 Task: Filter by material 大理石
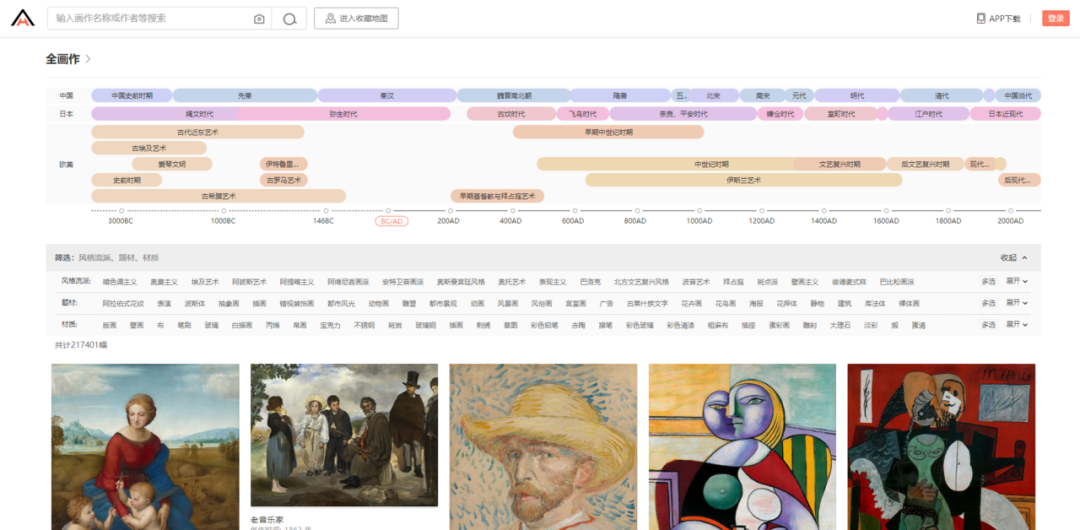[840, 325]
